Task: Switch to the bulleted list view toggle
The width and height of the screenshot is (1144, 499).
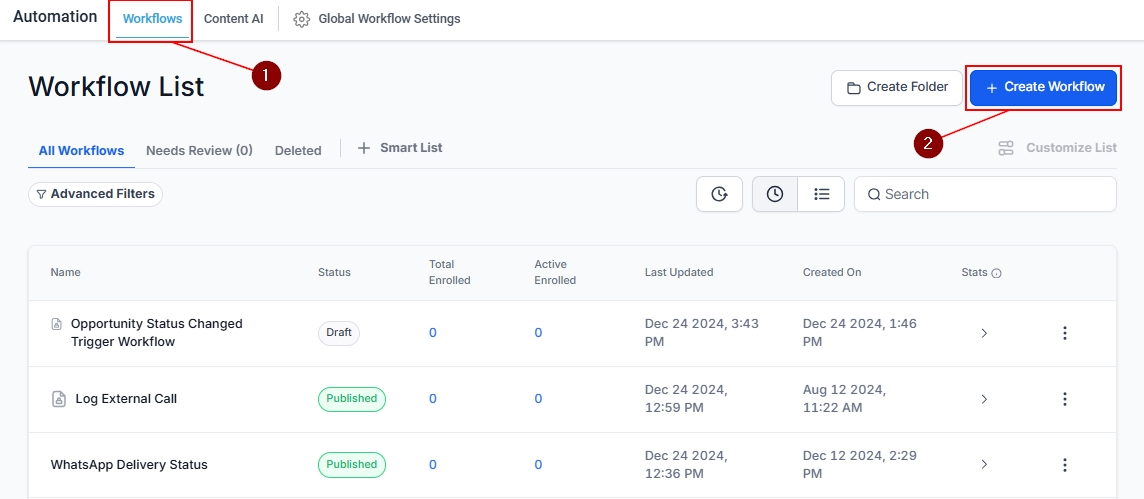Action: tap(821, 194)
